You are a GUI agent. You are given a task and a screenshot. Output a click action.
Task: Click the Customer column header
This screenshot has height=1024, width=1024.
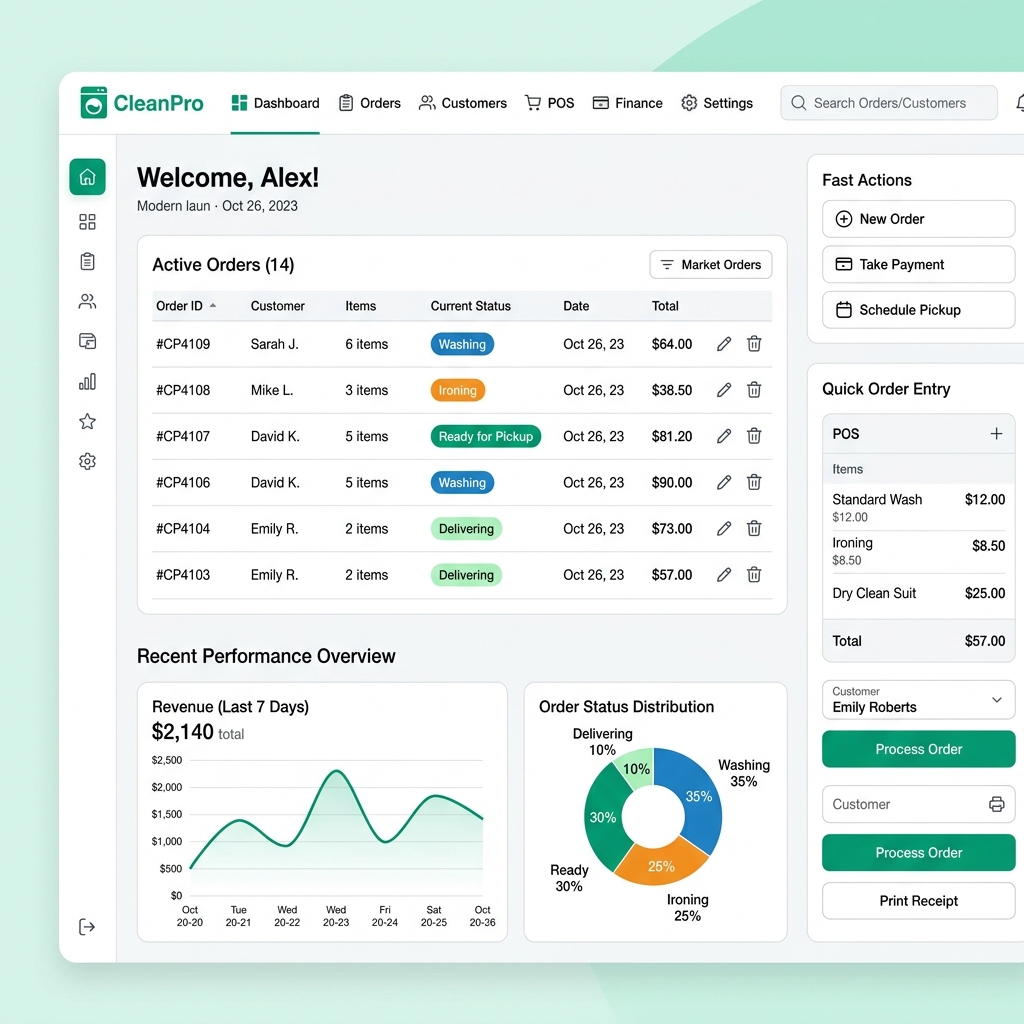pyautogui.click(x=278, y=306)
